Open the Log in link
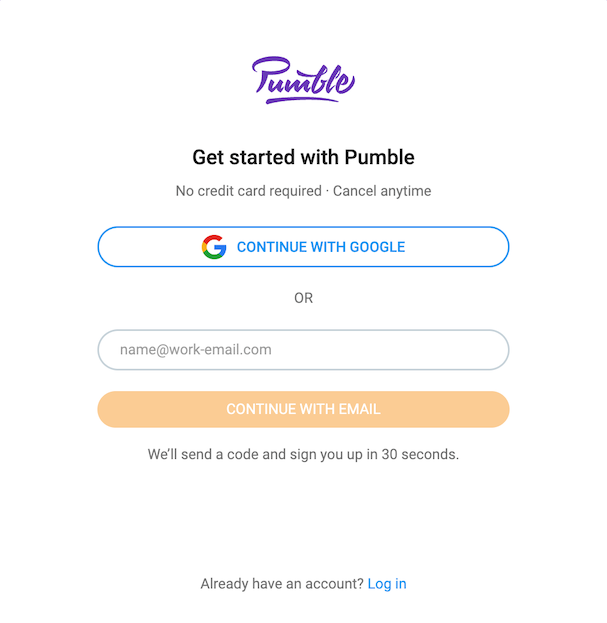 (x=387, y=584)
